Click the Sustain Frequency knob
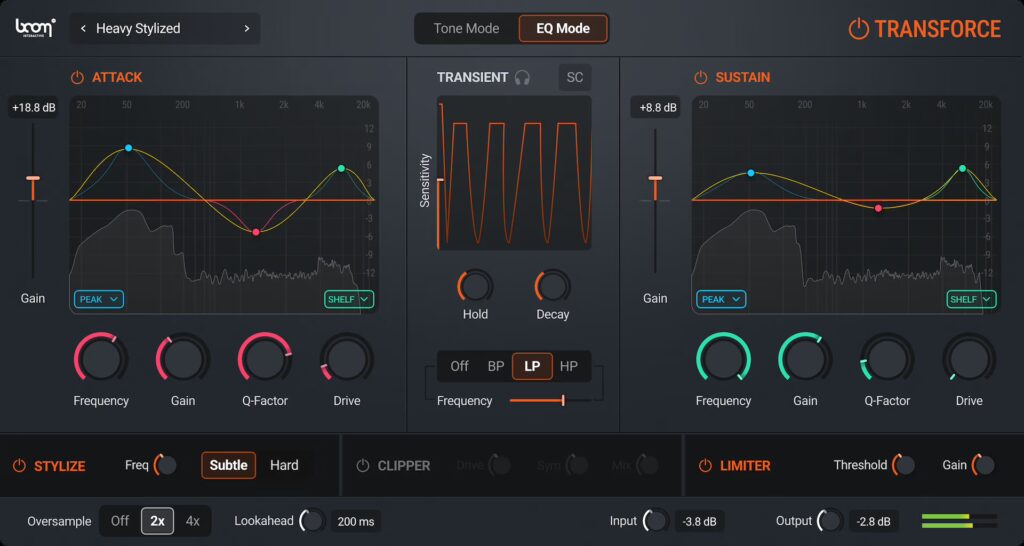This screenshot has height=546, width=1024. (x=723, y=357)
